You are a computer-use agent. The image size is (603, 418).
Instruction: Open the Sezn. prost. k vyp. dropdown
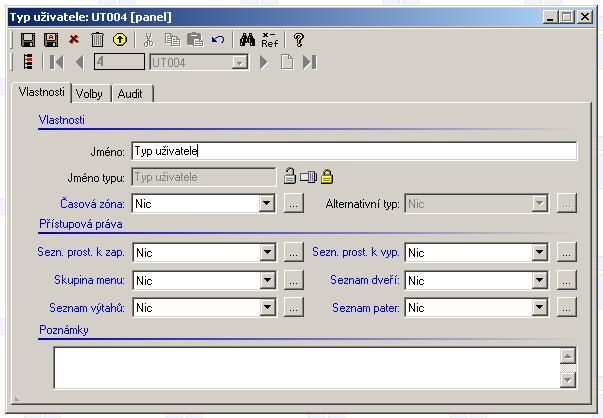click(x=540, y=253)
